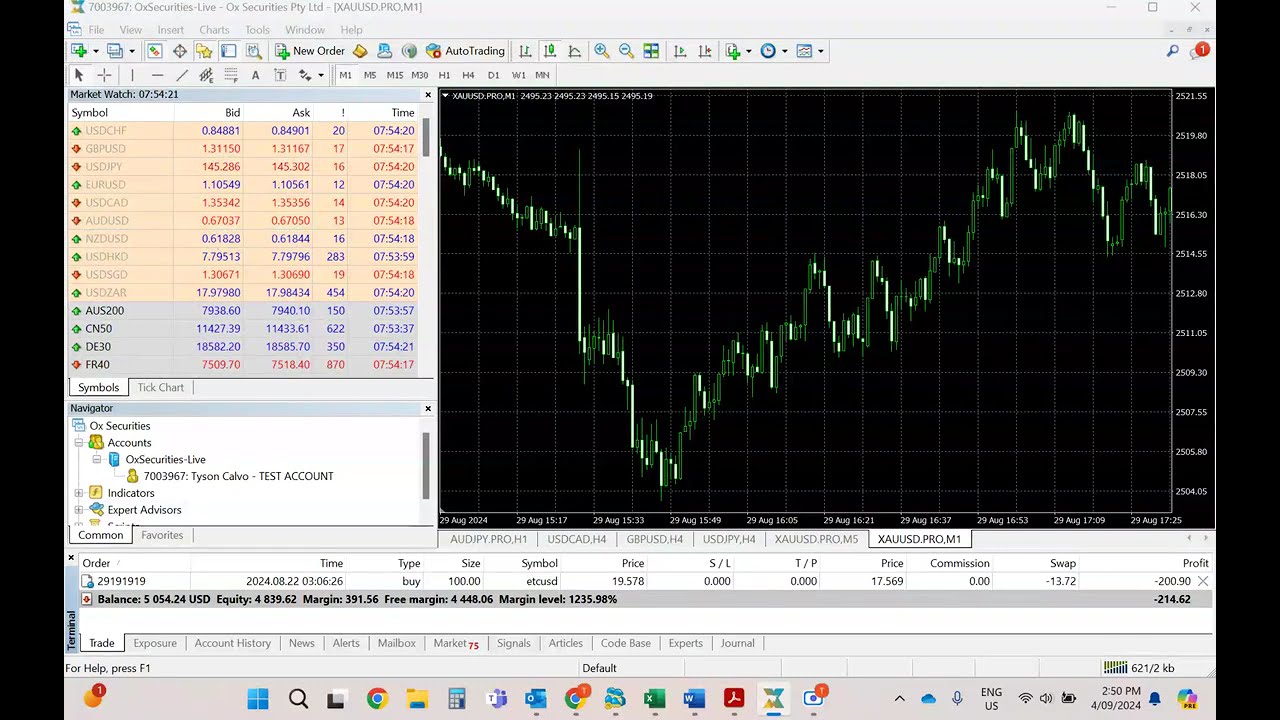Click the New Order button
The image size is (1280, 720).
310,51
